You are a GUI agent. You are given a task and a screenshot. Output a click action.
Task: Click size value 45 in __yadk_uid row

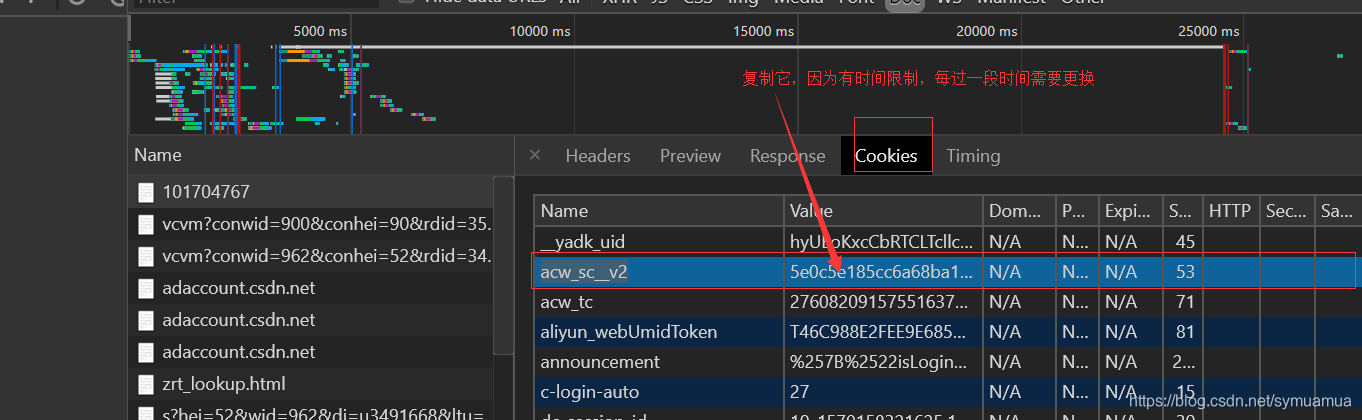(1185, 241)
